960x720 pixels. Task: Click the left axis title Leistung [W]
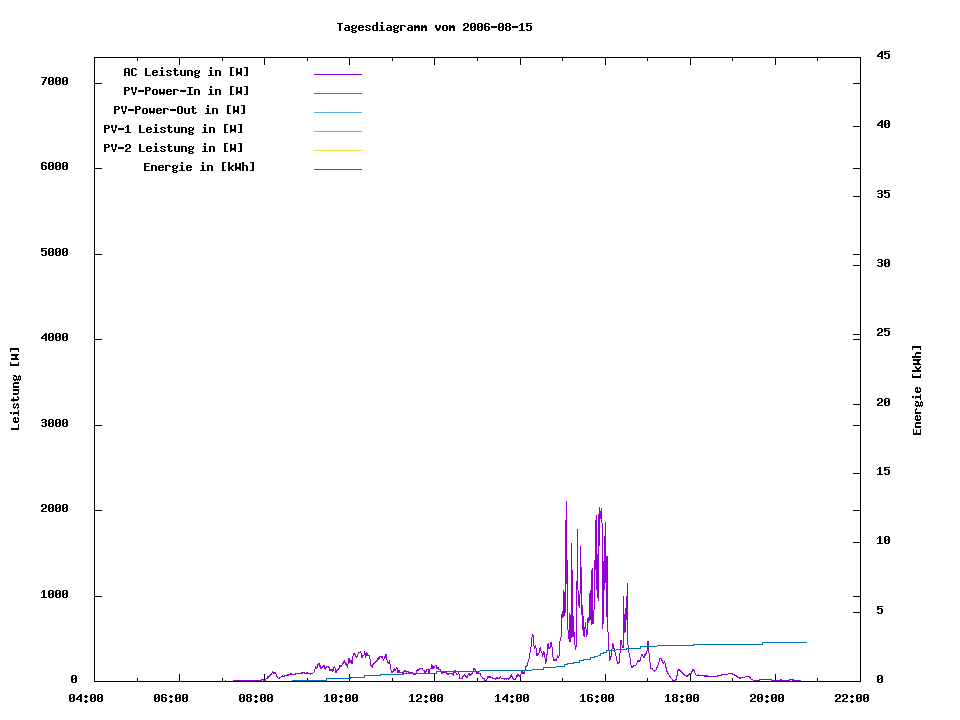(15, 389)
